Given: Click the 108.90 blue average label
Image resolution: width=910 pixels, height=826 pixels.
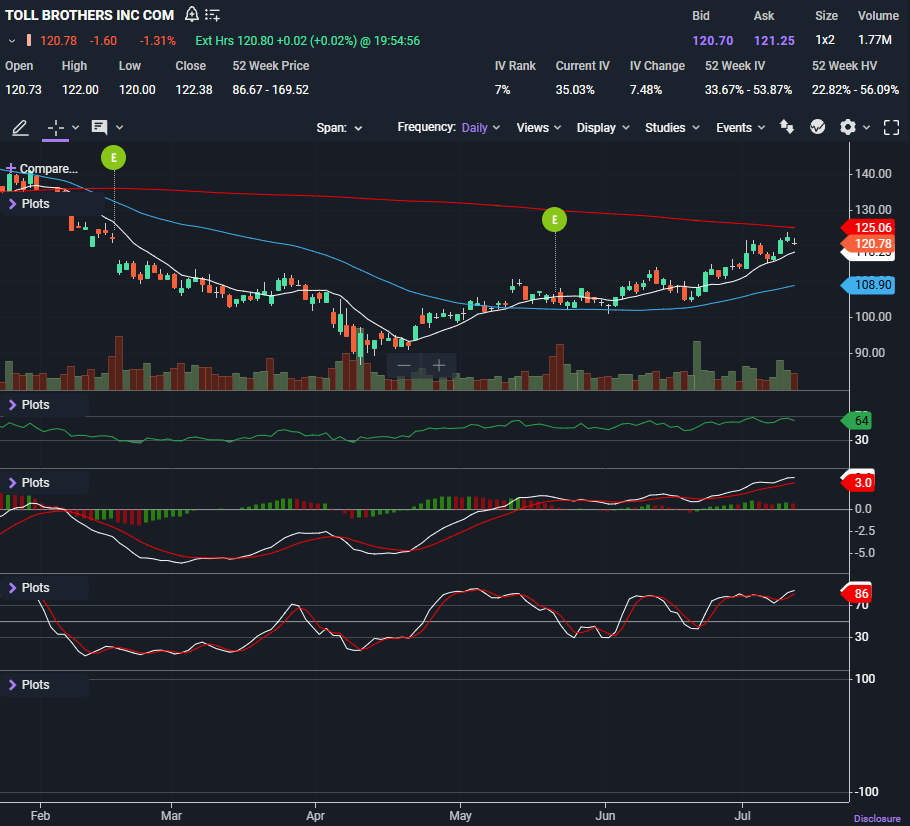Looking at the screenshot, I should click(868, 285).
